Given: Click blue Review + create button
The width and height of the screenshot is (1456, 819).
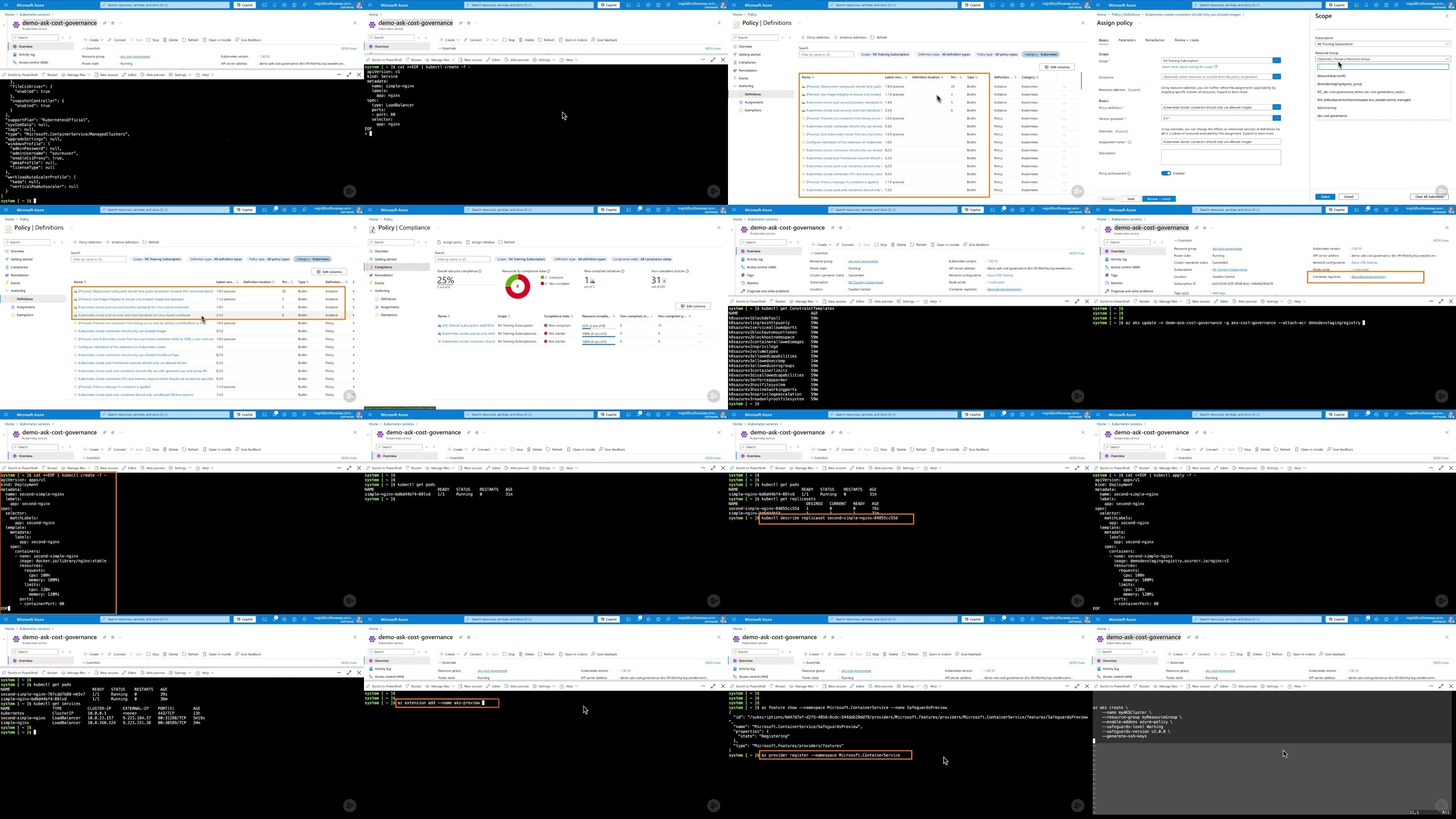Looking at the screenshot, I should click(1159, 199).
